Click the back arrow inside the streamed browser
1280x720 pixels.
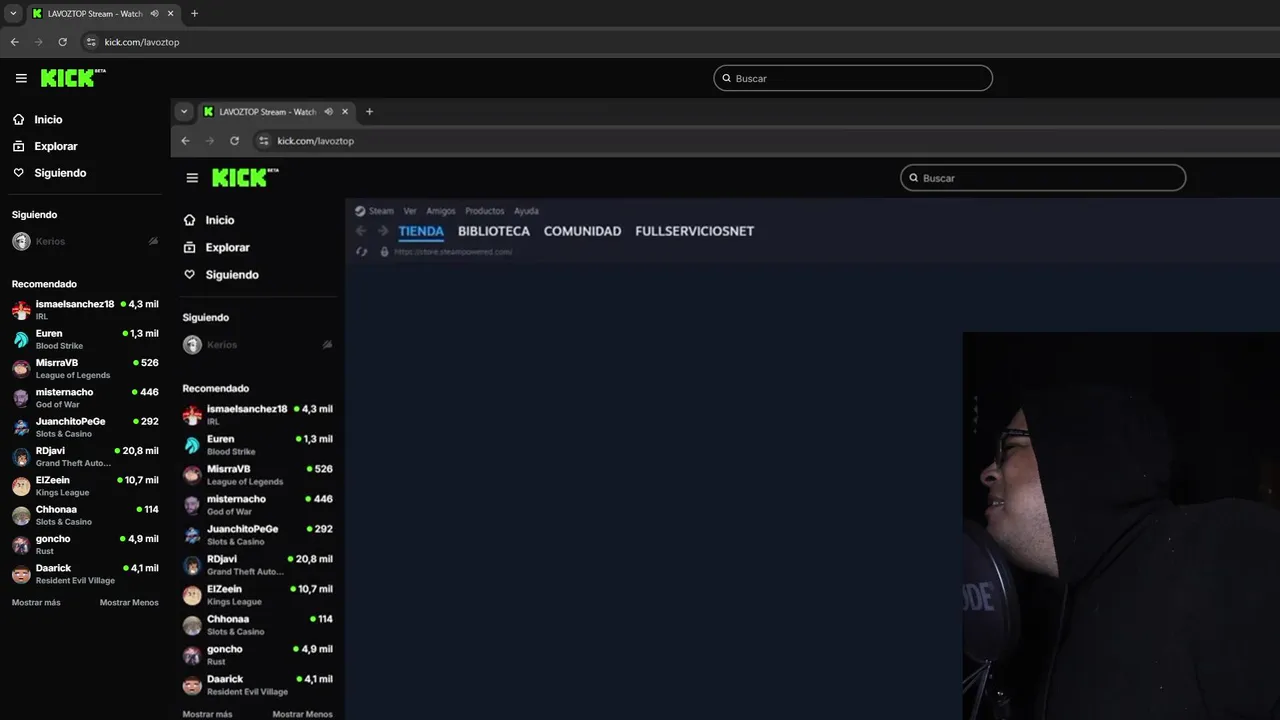pyautogui.click(x=185, y=141)
